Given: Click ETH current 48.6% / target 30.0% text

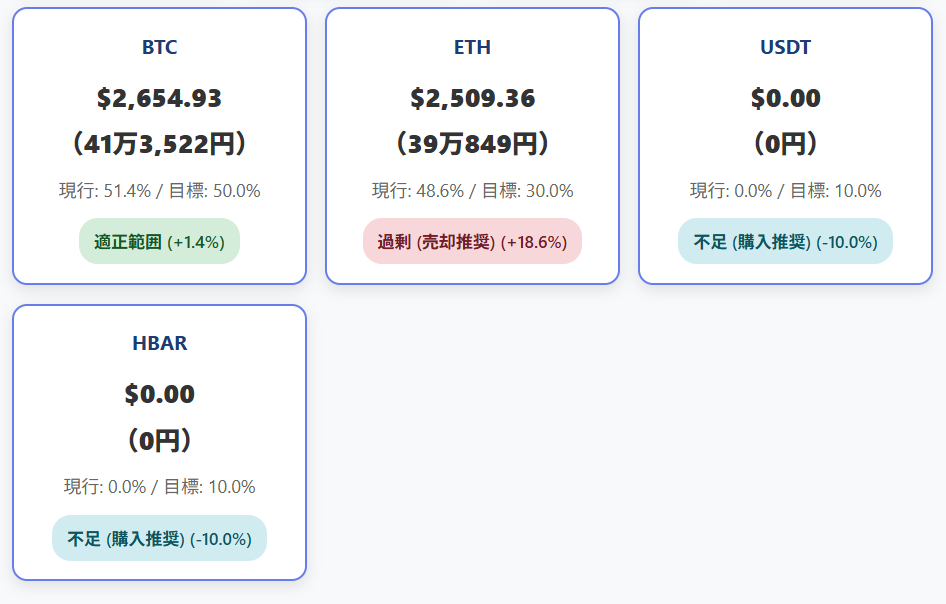Looking at the screenshot, I should (x=472, y=191).
